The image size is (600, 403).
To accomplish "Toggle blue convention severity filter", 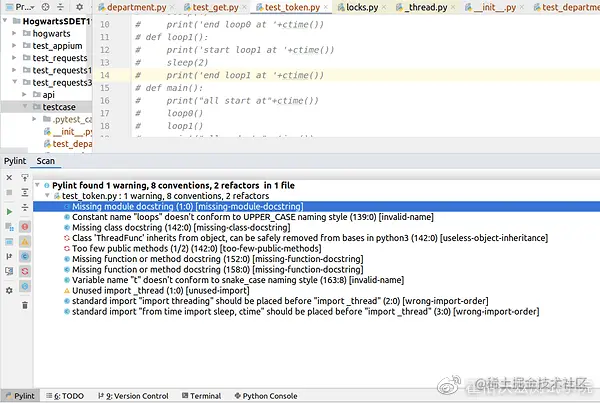I will click(x=25, y=256).
